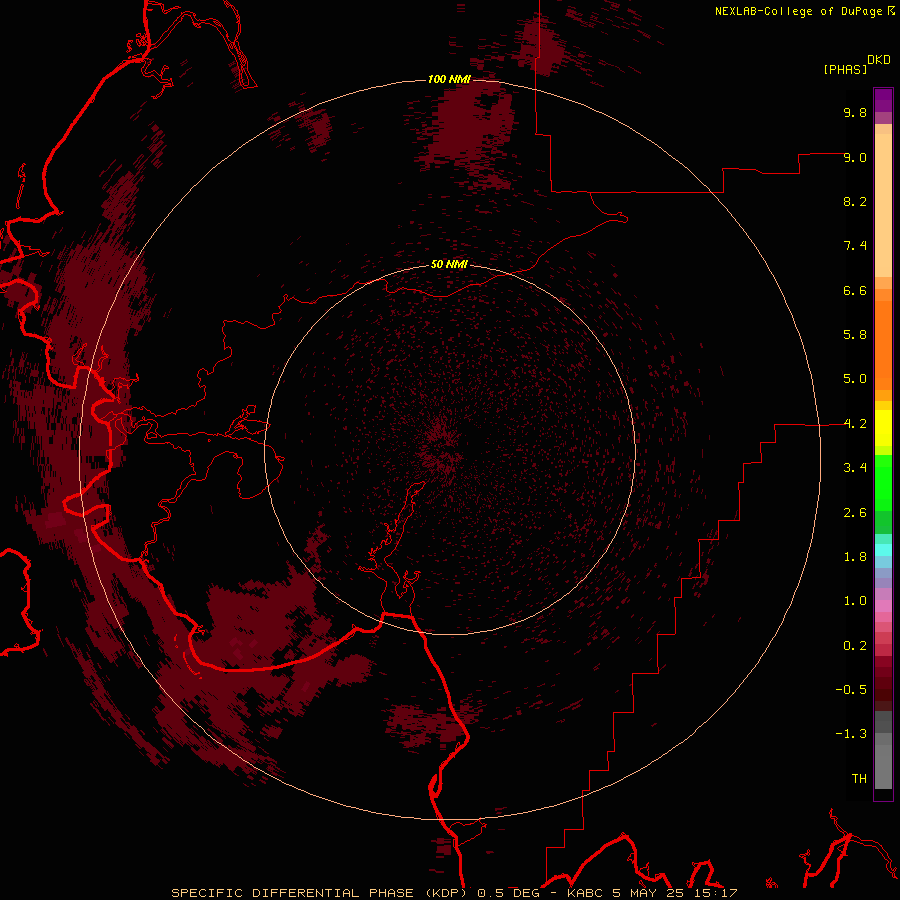Click the -0.5 scale value
Viewport: 900px width, 900px height.
[x=851, y=690]
